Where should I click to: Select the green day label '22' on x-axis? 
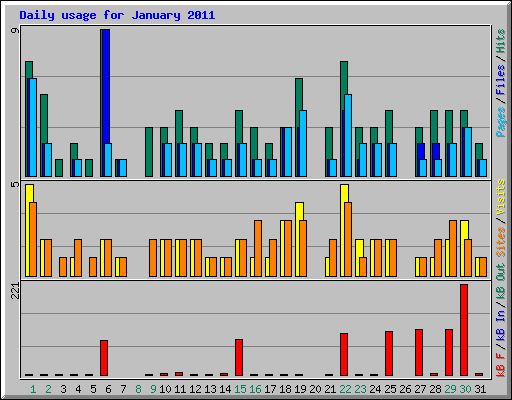click(x=345, y=389)
